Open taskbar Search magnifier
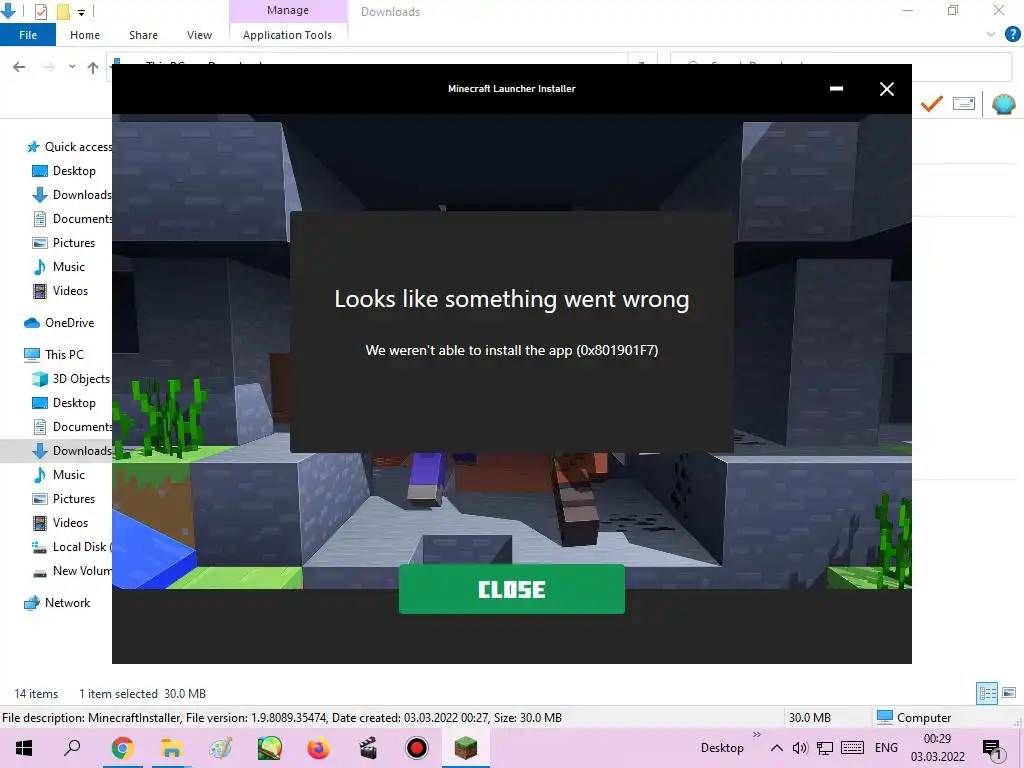Screen dimensions: 1024x768 coord(72,748)
